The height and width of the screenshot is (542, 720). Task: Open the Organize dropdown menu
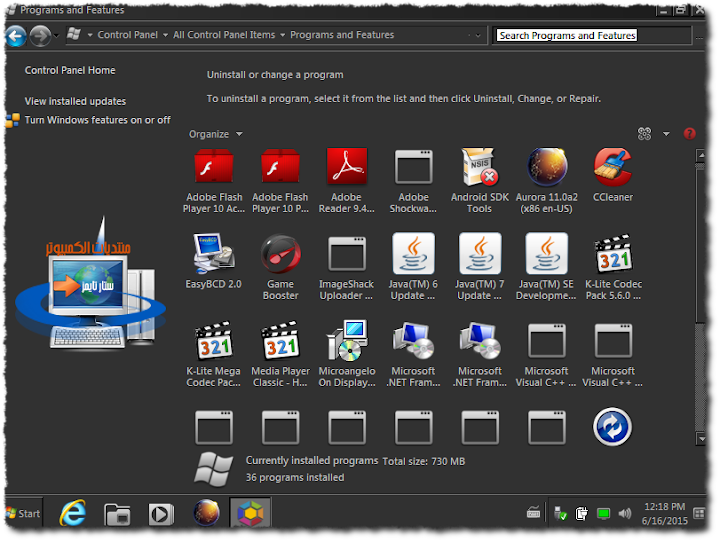click(215, 134)
